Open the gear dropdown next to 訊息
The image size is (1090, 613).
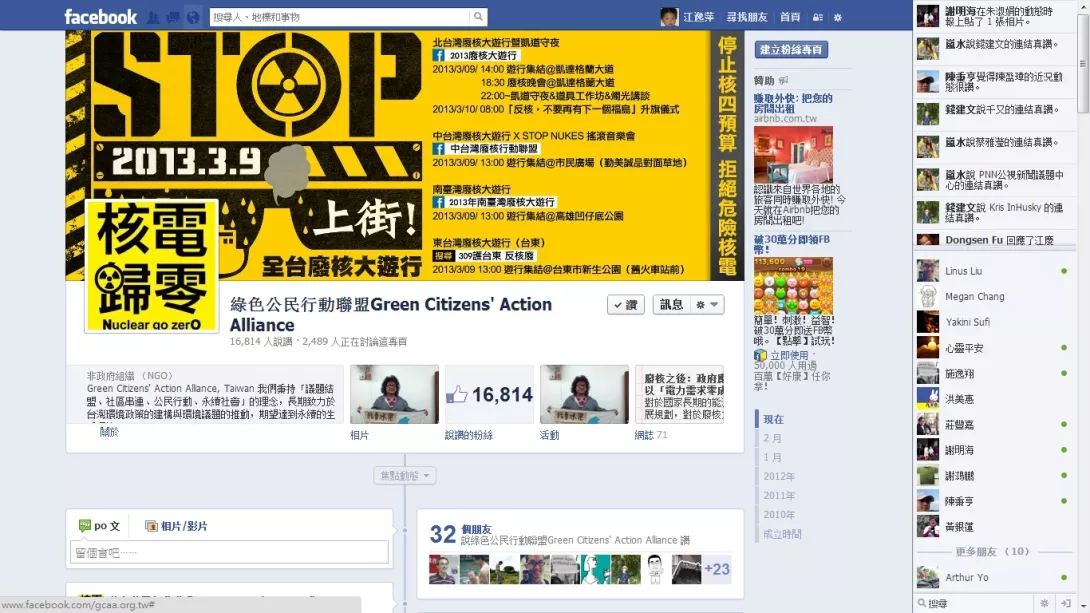(707, 304)
